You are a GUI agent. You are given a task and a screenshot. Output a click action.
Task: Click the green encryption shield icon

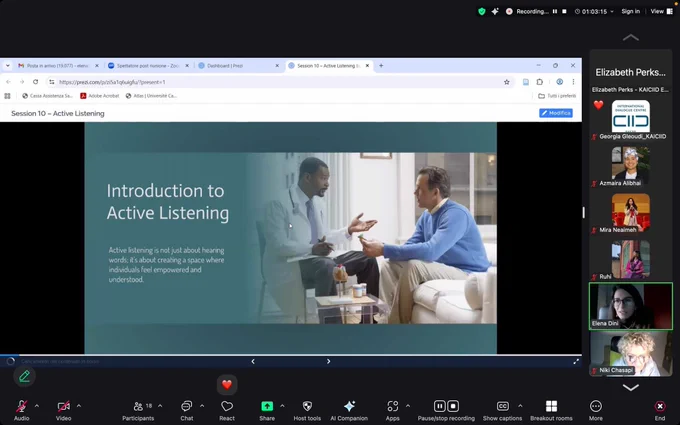pyautogui.click(x=481, y=11)
